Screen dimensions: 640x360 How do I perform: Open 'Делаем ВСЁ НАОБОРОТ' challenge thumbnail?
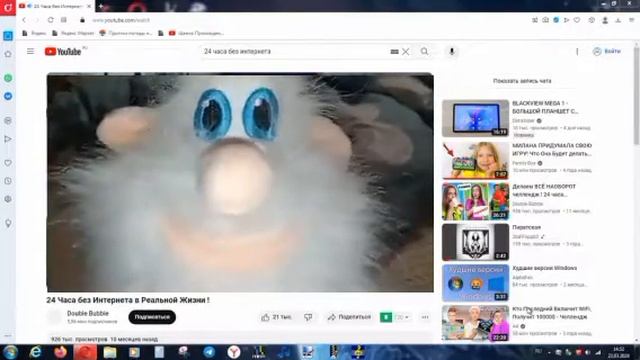point(475,201)
